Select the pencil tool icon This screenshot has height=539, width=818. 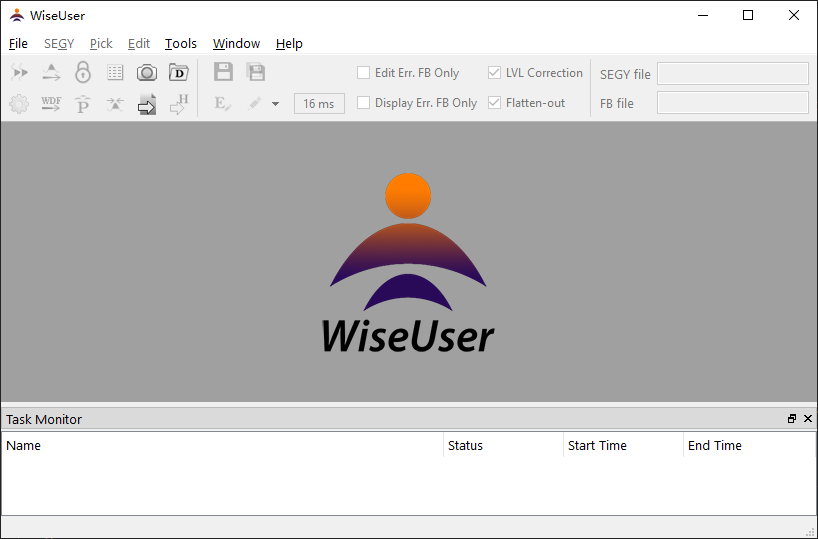(x=255, y=103)
